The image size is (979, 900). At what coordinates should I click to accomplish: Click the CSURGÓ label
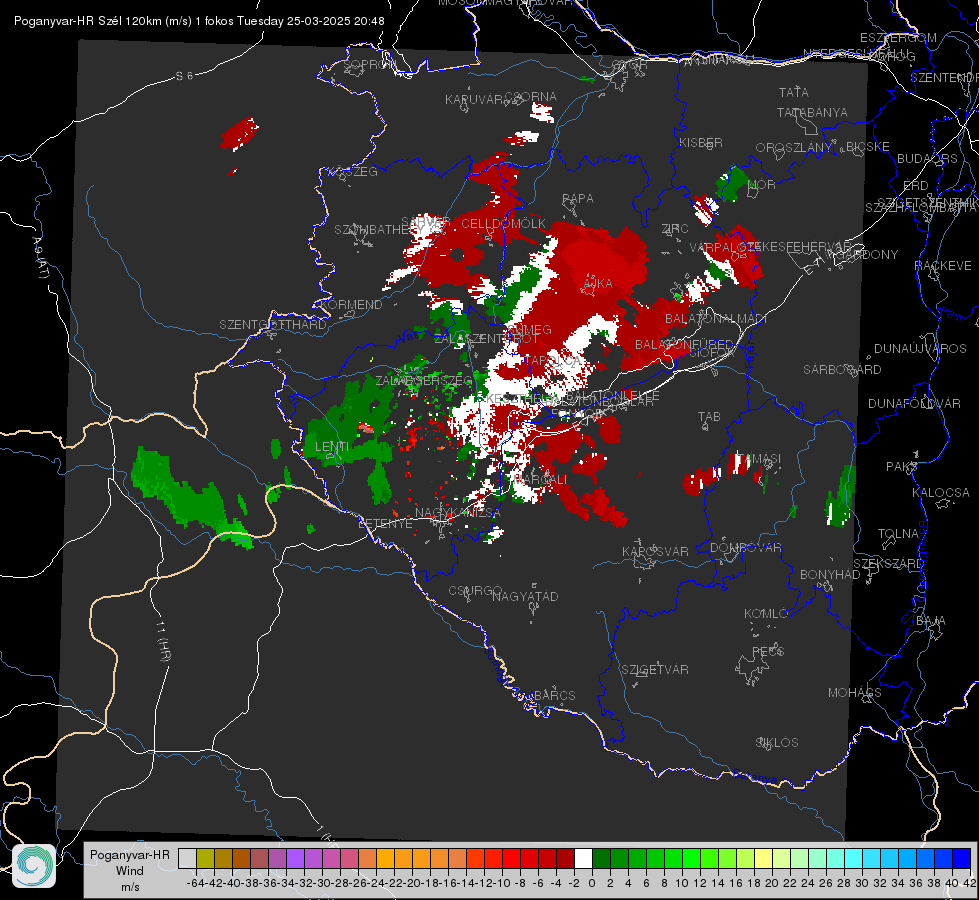point(475,591)
